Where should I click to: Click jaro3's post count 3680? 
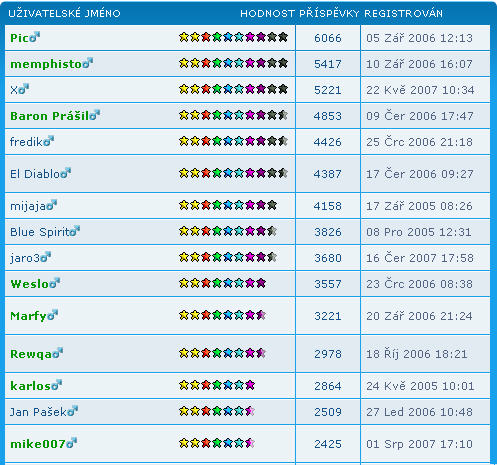click(328, 258)
